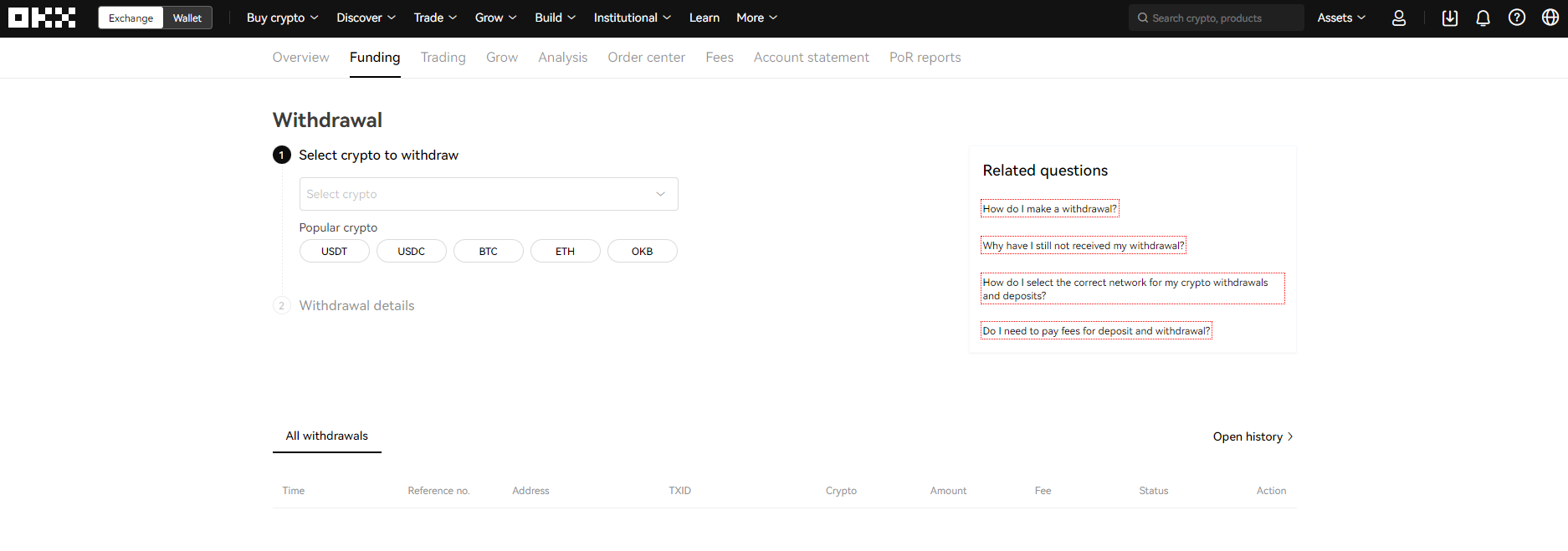Click the Withdrawal details step
1568x551 pixels.
click(x=356, y=306)
